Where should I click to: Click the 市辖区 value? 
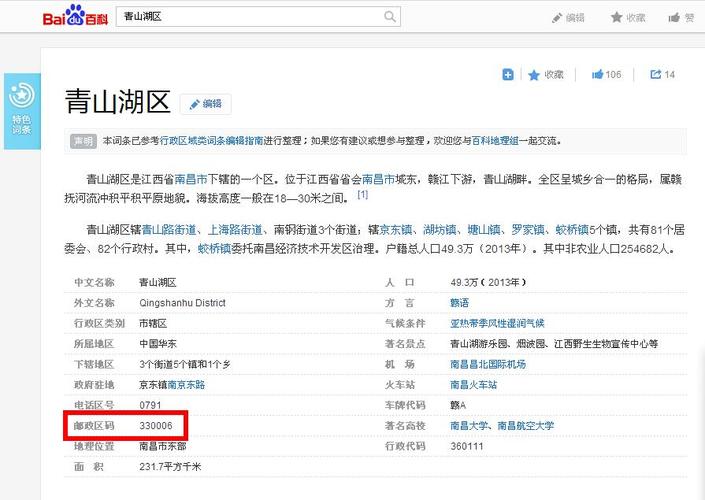[x=153, y=323]
